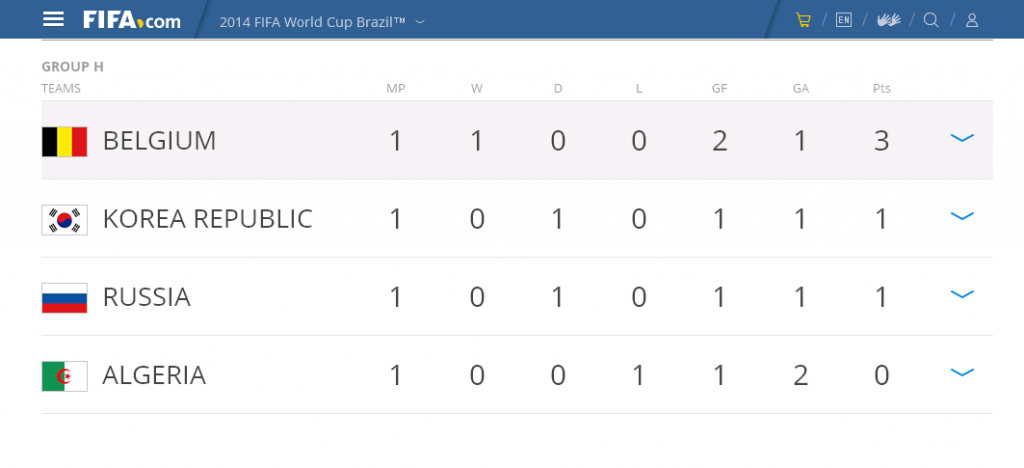Open the yellow shopping cart icon
The image size is (1024, 468).
[x=803, y=20]
